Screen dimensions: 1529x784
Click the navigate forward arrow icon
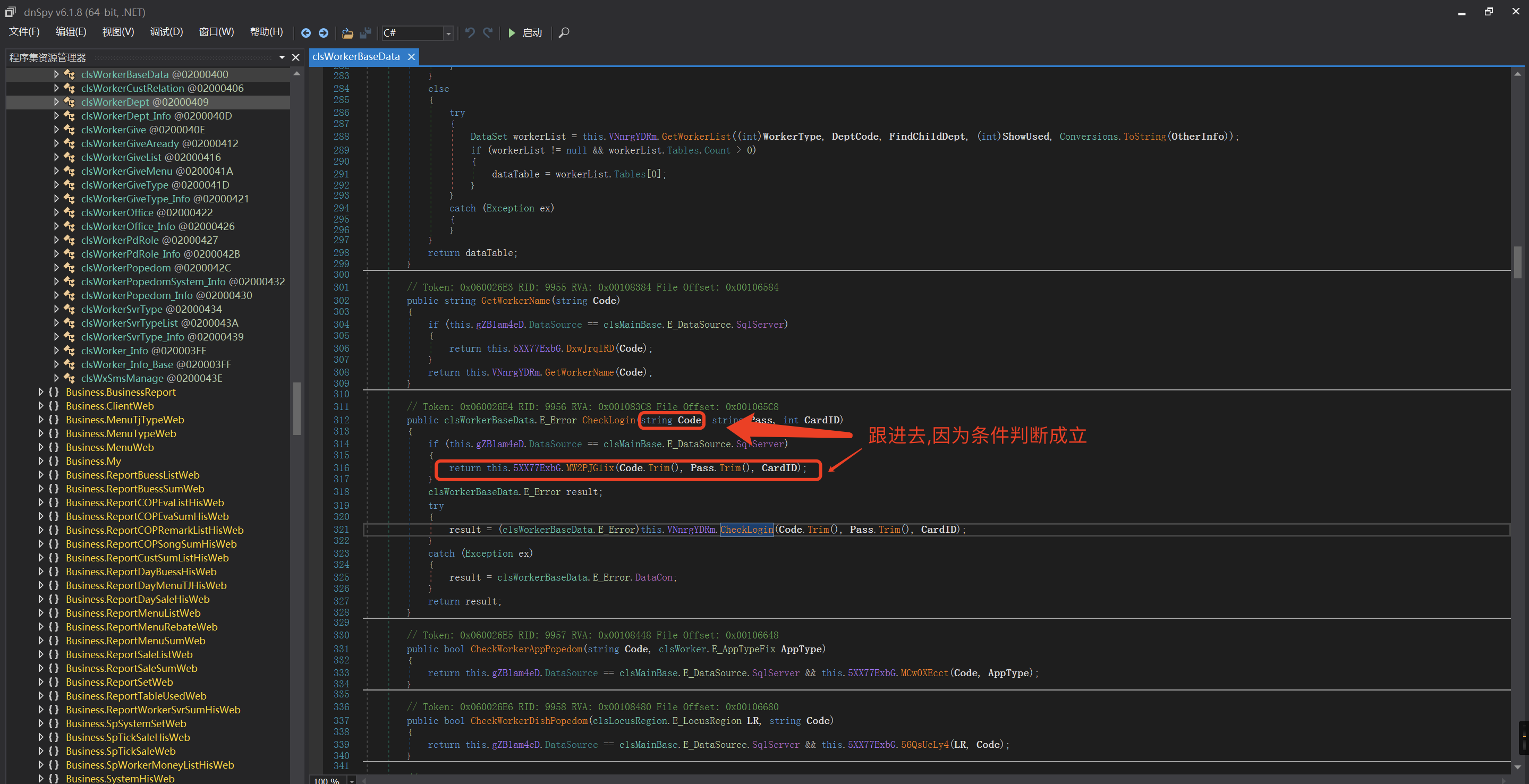(x=324, y=33)
